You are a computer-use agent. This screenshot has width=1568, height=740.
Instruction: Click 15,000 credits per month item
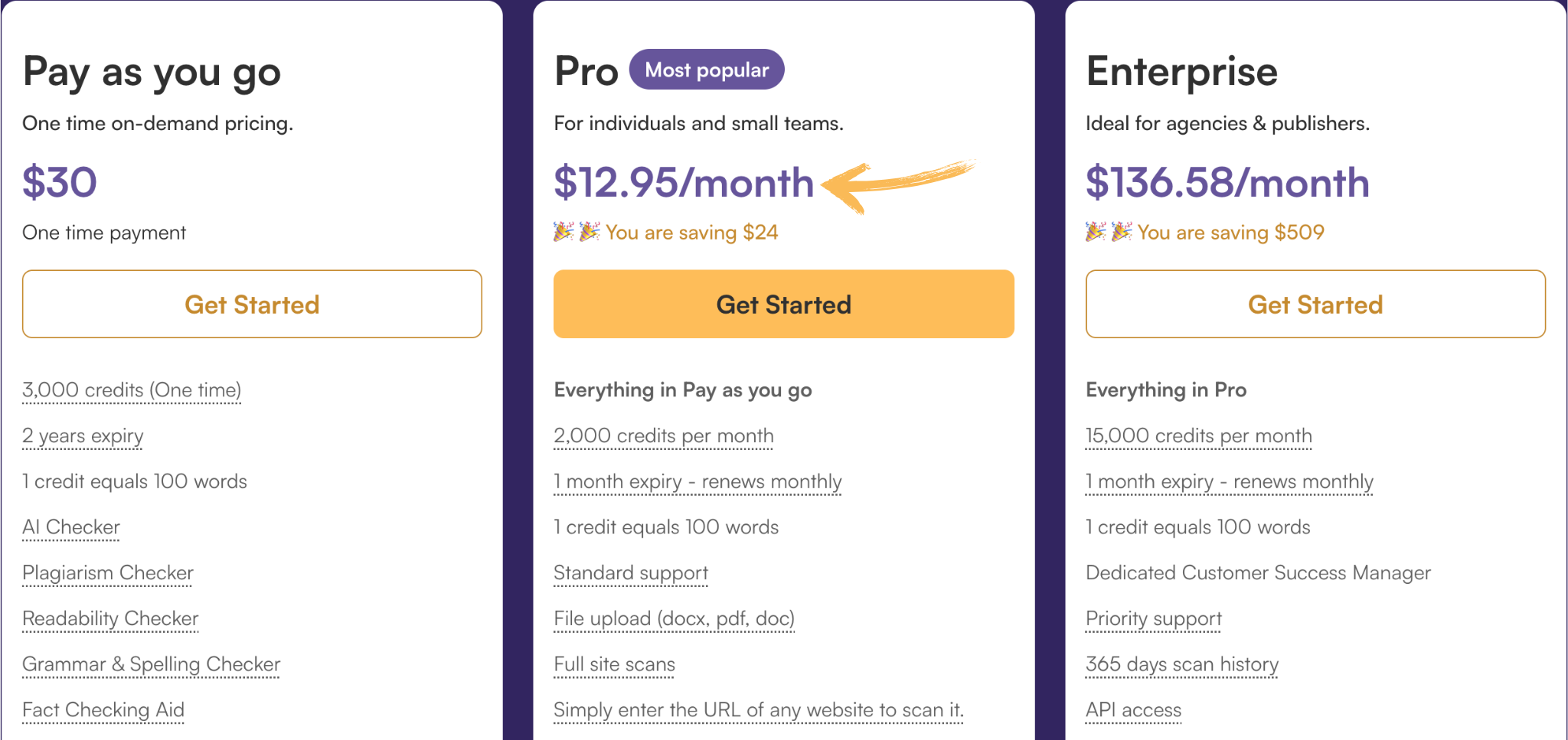[x=1199, y=436]
